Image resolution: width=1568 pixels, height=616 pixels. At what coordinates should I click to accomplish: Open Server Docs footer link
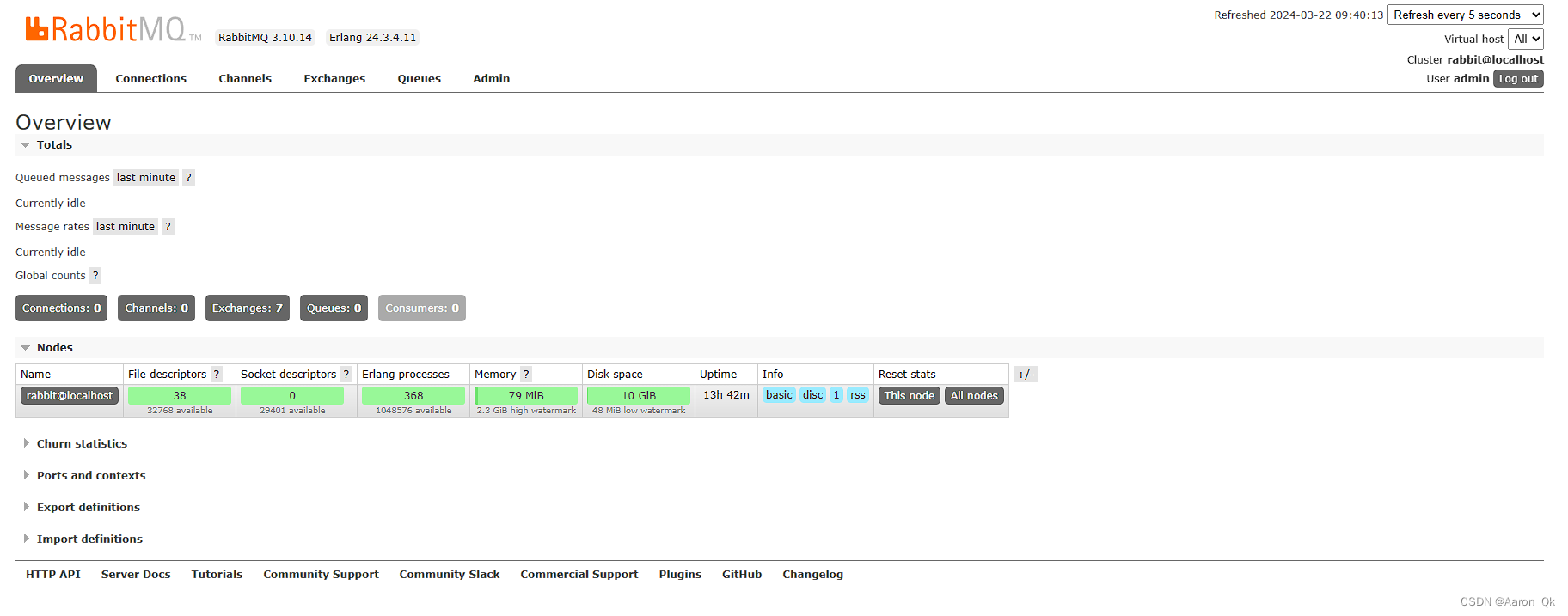(x=136, y=575)
